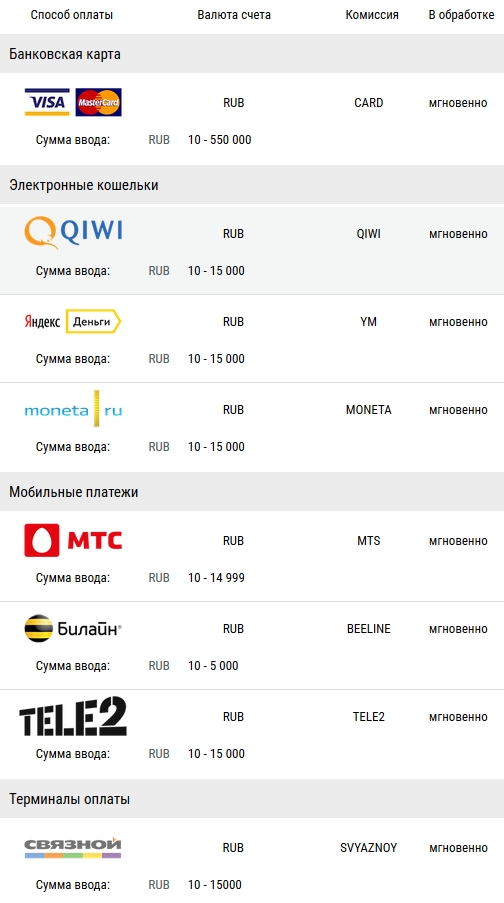
Task: Click the Связной terminal logo
Action: pos(73,848)
